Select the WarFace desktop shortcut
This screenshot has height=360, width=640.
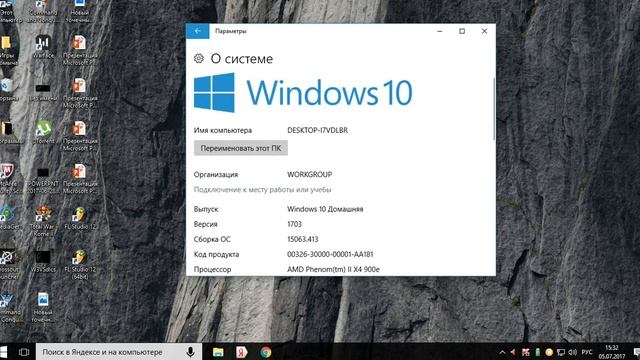tap(43, 46)
